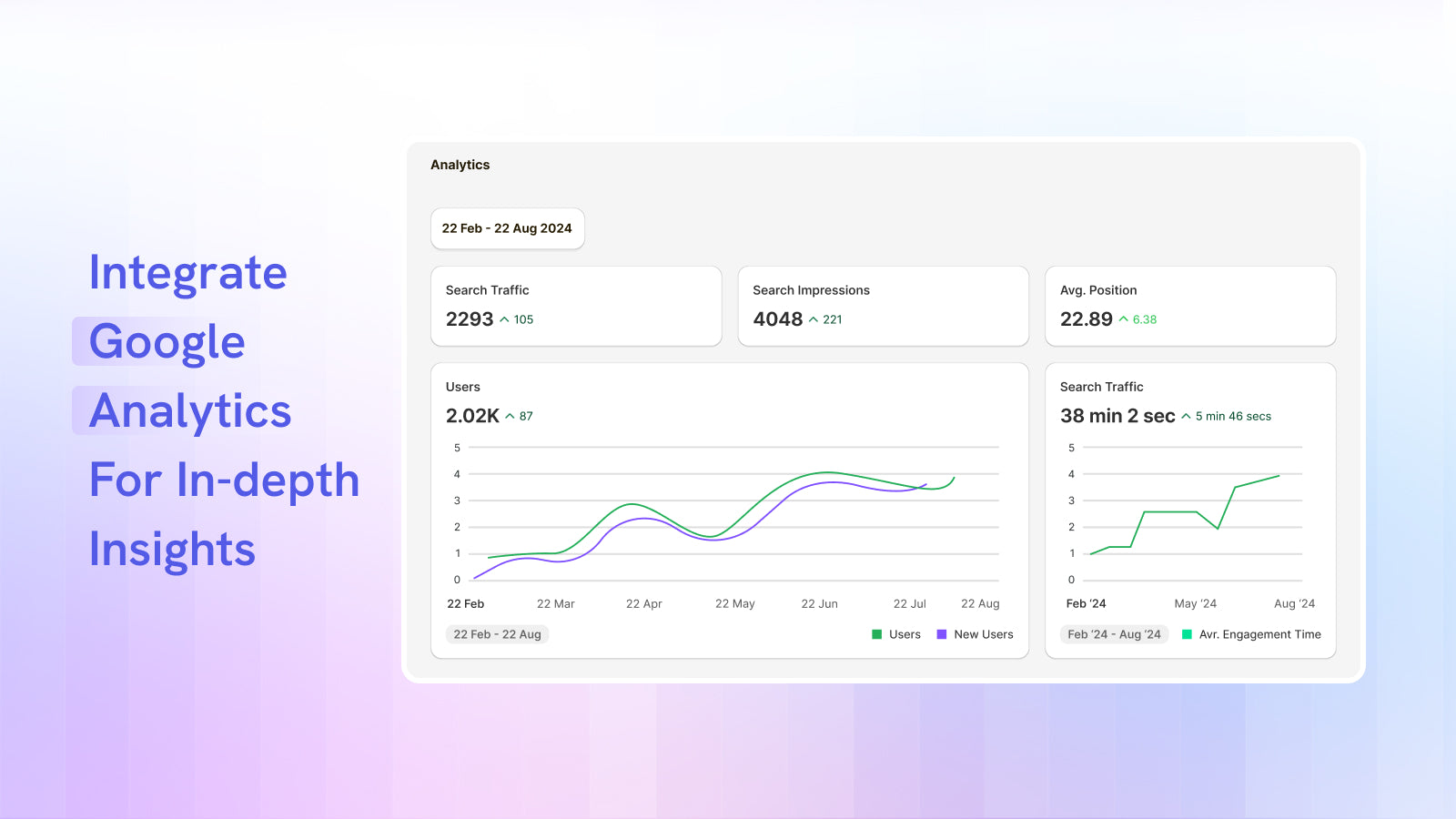1456x819 pixels.
Task: Toggle the Users legend label
Action: pos(905,634)
